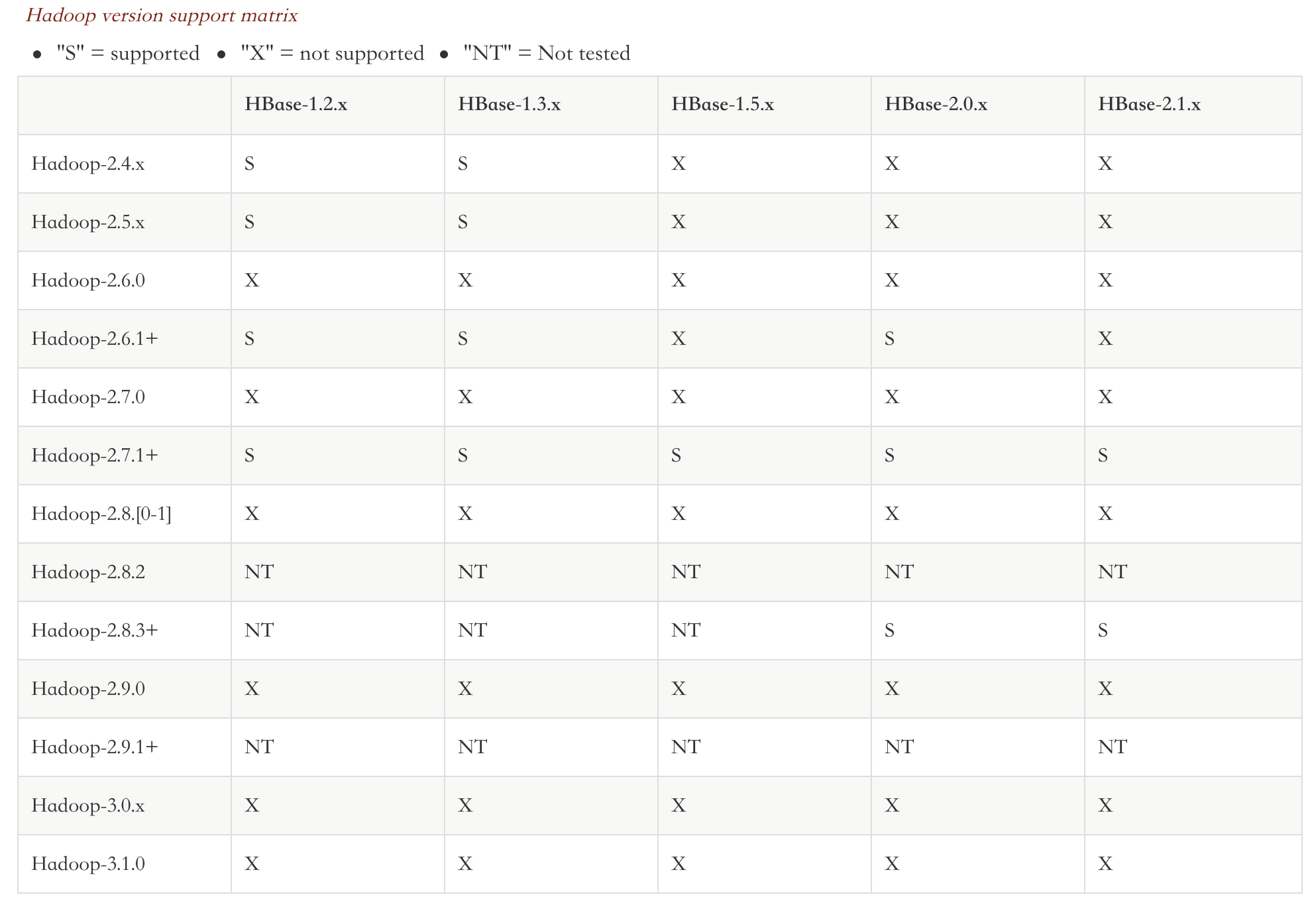Click the HBase-2.1.x column header
1316x905 pixels.
pyautogui.click(x=1149, y=105)
